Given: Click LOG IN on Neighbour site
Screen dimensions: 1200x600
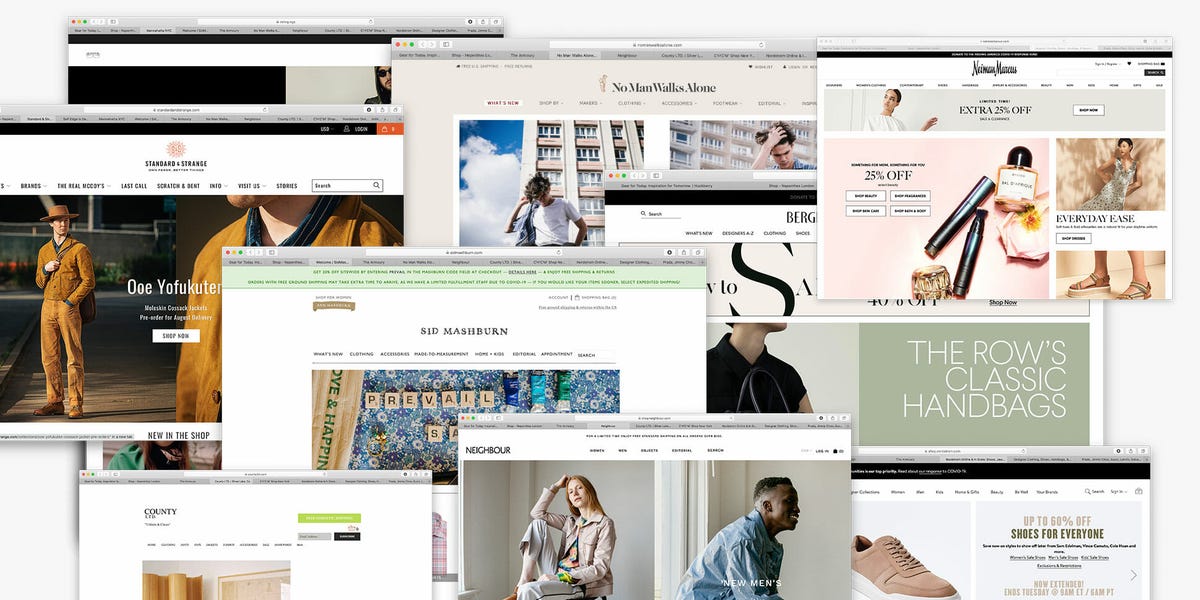Looking at the screenshot, I should pyautogui.click(x=822, y=451).
